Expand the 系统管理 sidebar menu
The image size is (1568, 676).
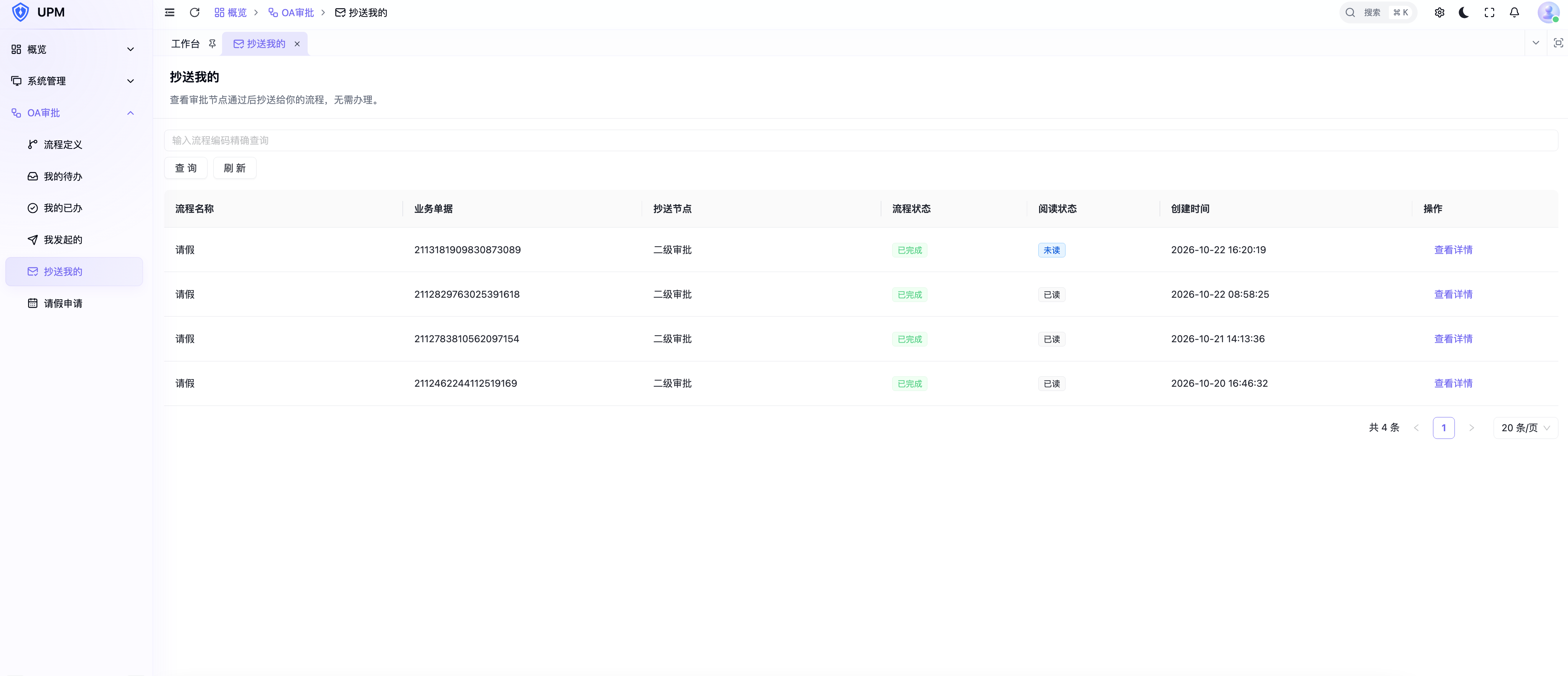pyautogui.click(x=74, y=81)
